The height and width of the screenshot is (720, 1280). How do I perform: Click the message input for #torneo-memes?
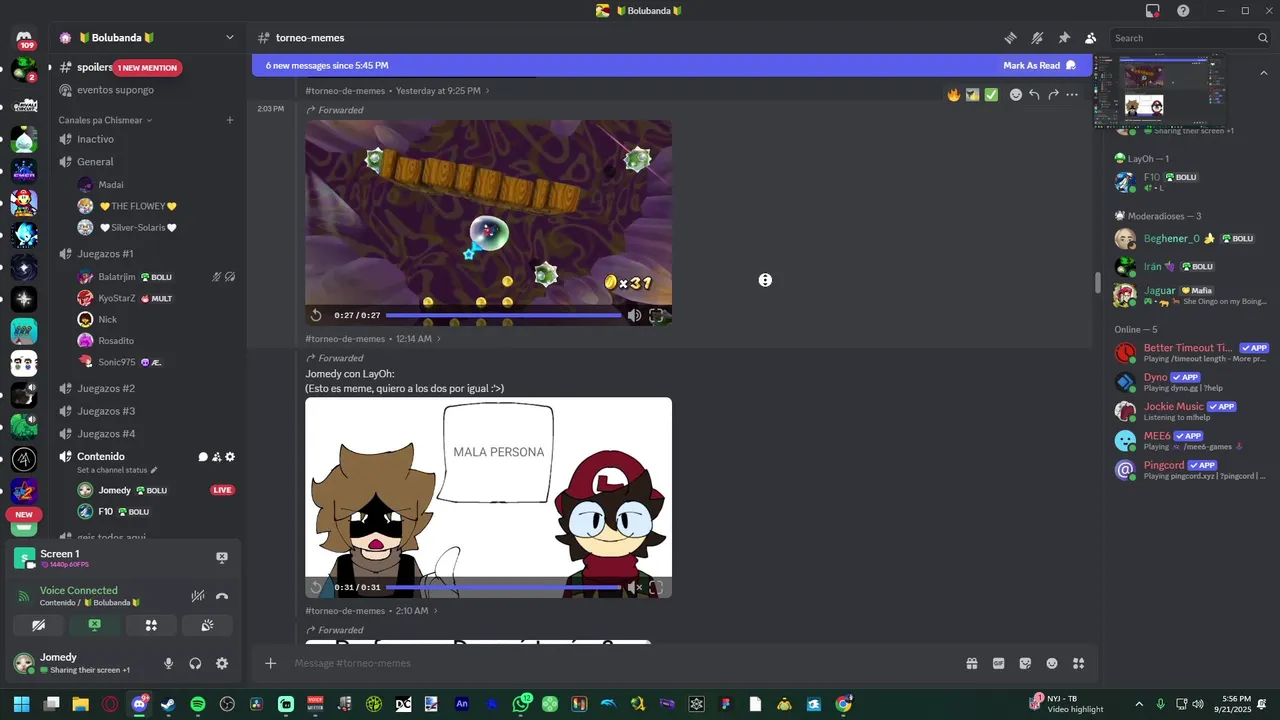[620, 663]
